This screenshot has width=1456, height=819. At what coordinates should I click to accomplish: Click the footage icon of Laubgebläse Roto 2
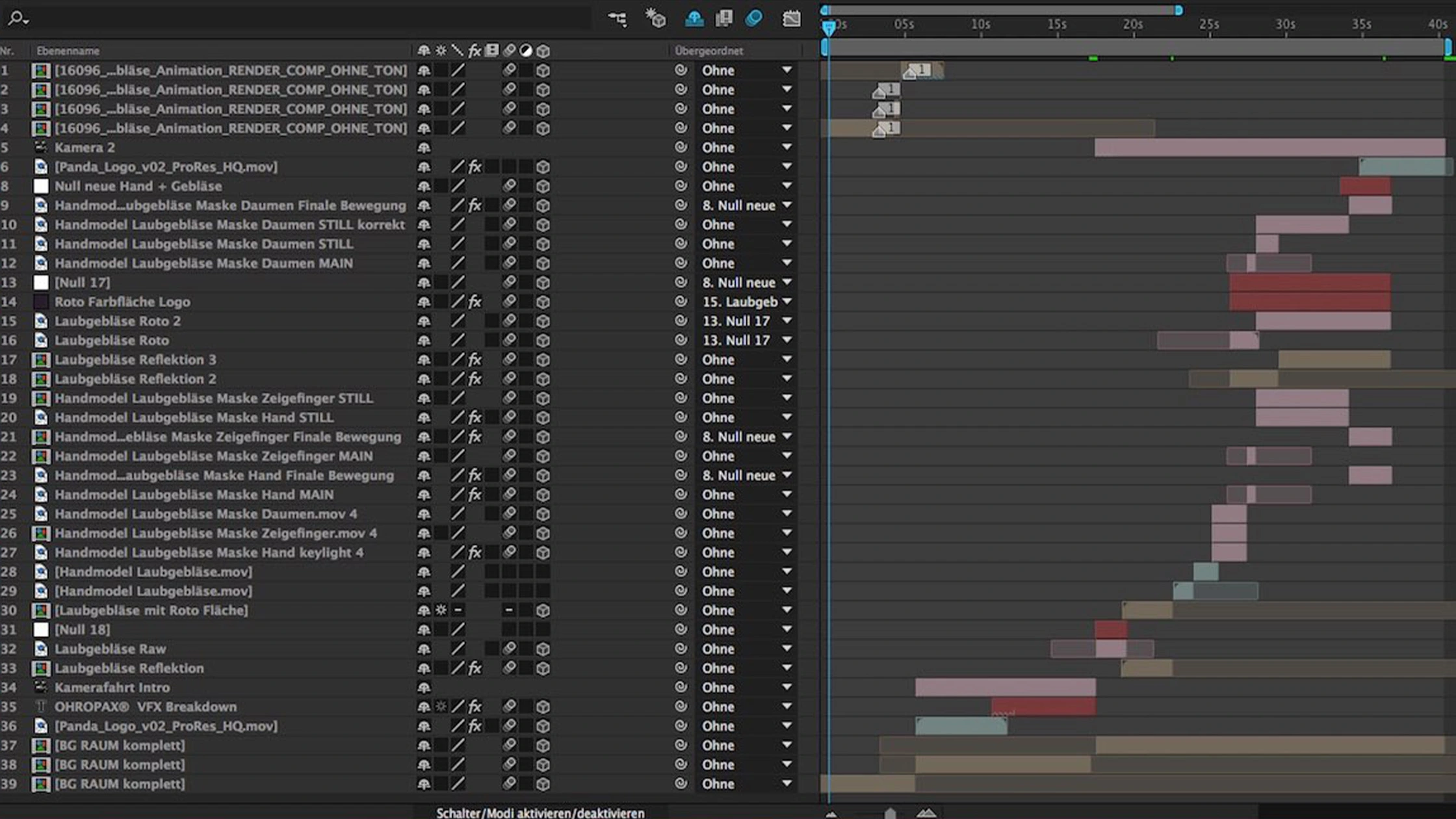pyautogui.click(x=41, y=320)
